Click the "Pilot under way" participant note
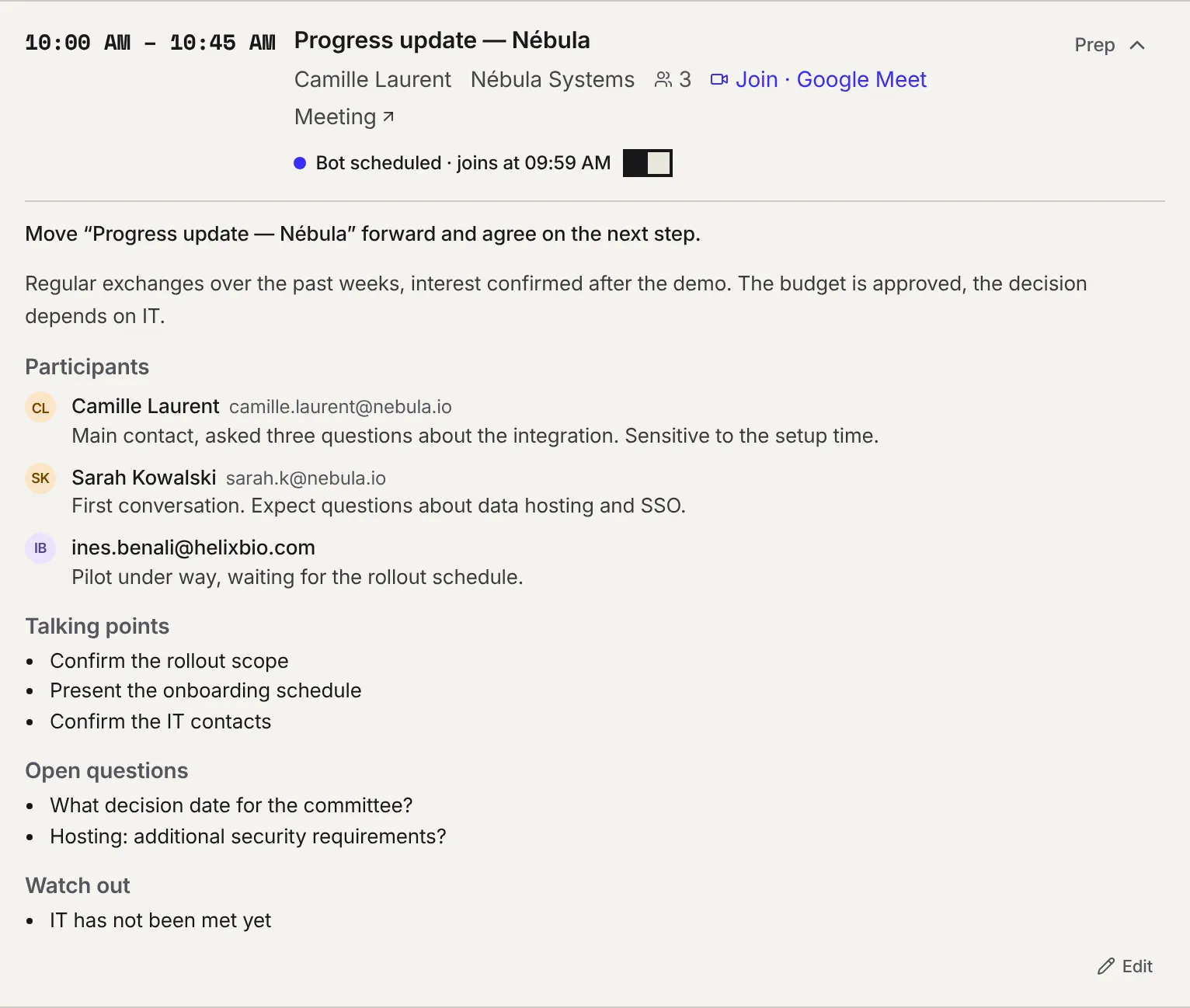The width and height of the screenshot is (1190, 1008). pyautogui.click(x=297, y=577)
